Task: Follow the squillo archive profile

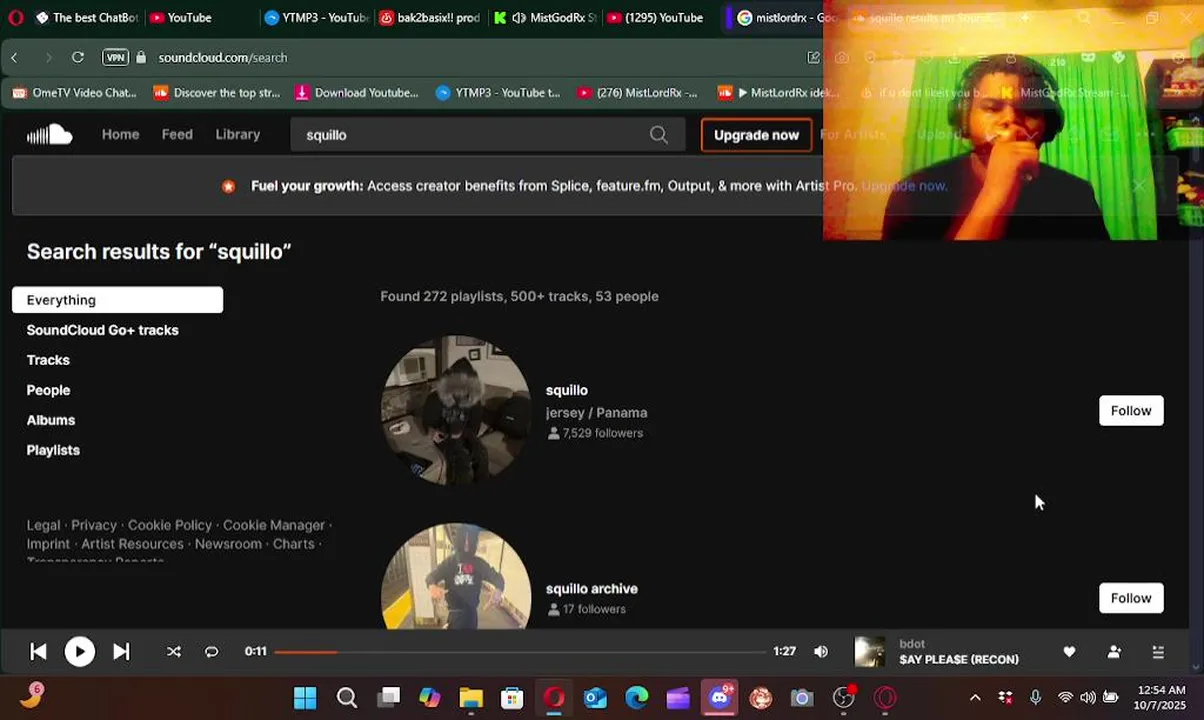Action: [x=1131, y=598]
